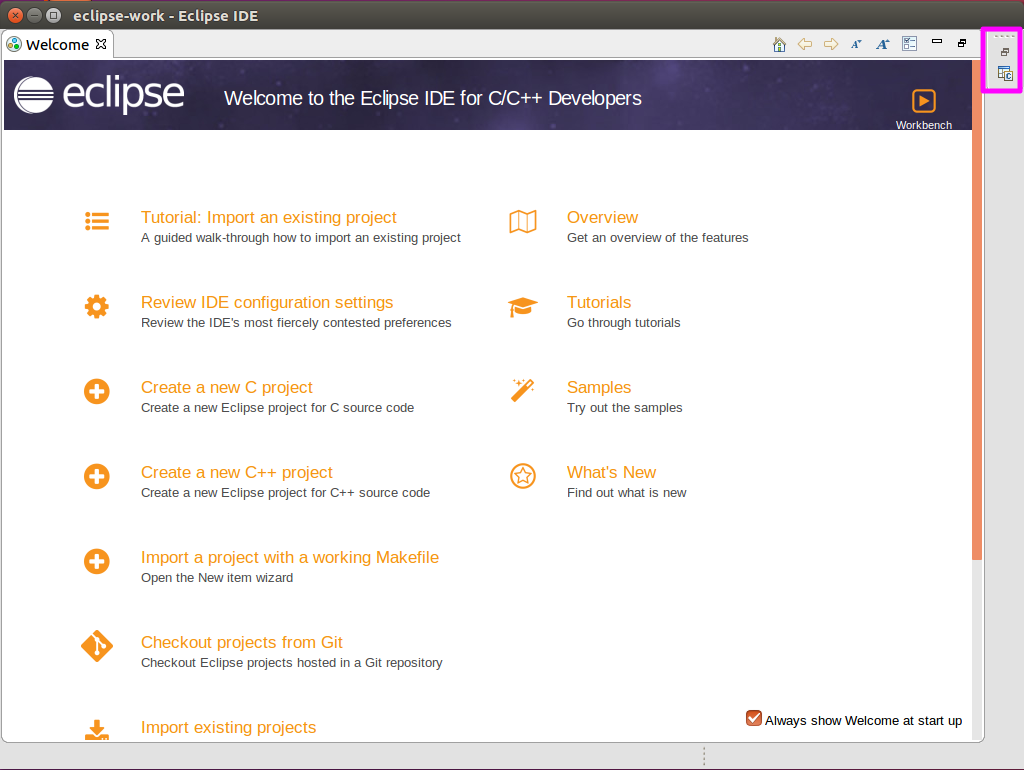This screenshot has width=1024, height=770.
Task: Minimize the Welcome page using the minimize icon
Action: point(936,43)
